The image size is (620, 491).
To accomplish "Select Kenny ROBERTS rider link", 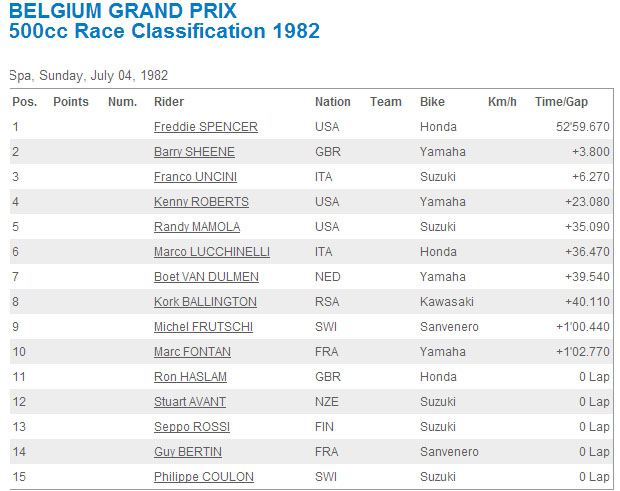I will (x=201, y=202).
